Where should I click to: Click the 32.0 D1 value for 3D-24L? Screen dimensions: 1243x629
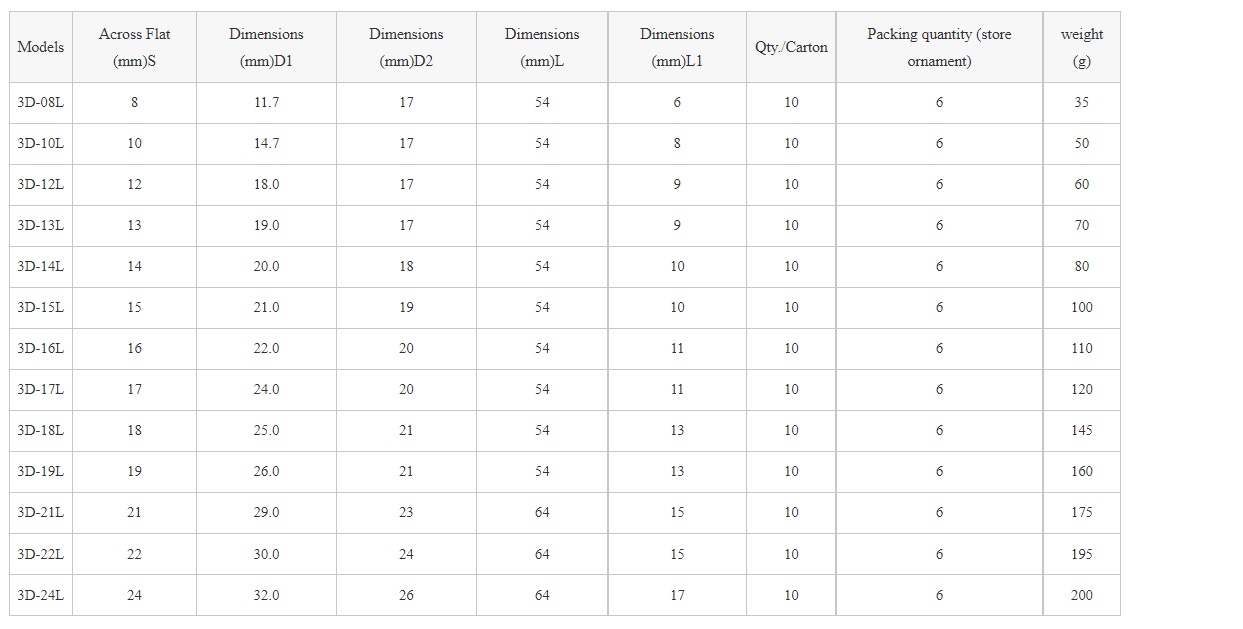point(266,595)
